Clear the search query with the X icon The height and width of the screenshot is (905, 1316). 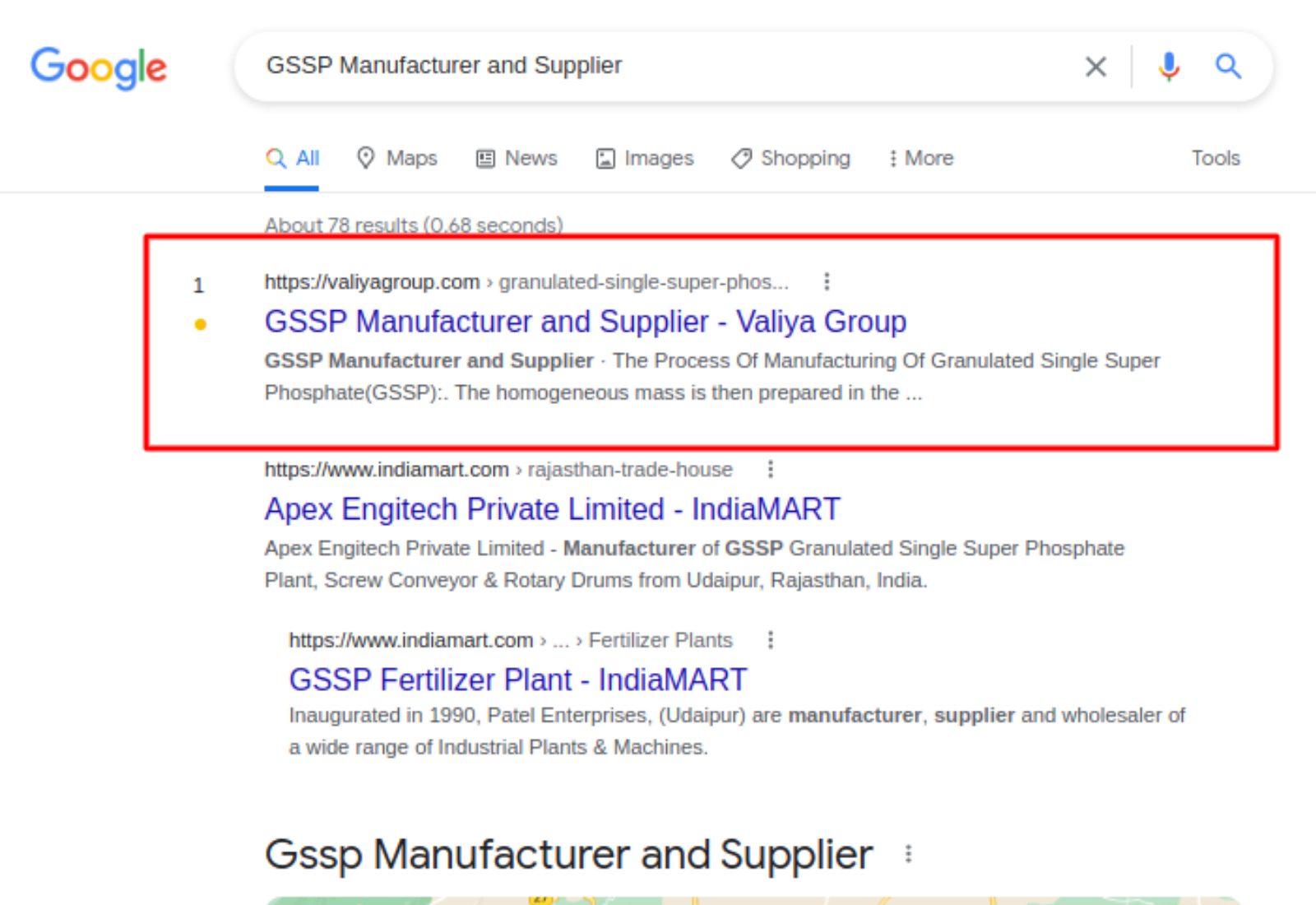(1096, 66)
